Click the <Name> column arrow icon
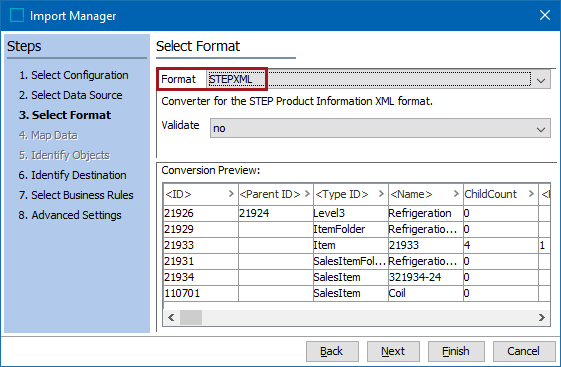 (456, 194)
